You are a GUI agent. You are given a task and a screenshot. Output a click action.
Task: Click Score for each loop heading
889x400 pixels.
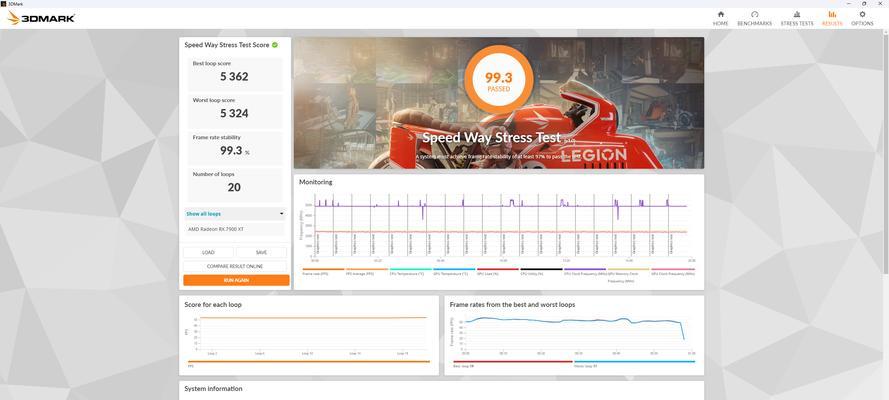(213, 305)
